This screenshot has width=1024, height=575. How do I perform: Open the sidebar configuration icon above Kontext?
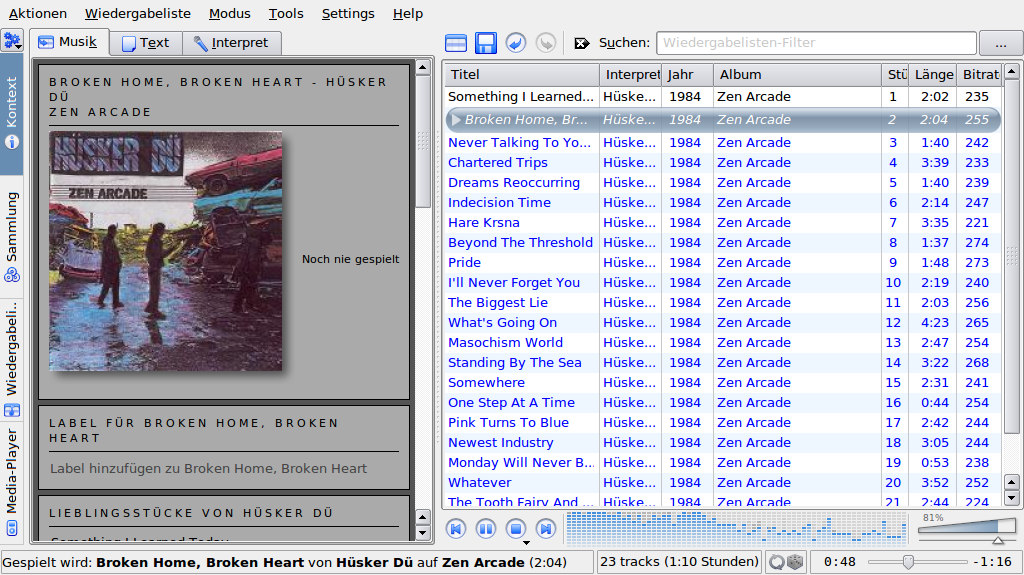(12, 41)
